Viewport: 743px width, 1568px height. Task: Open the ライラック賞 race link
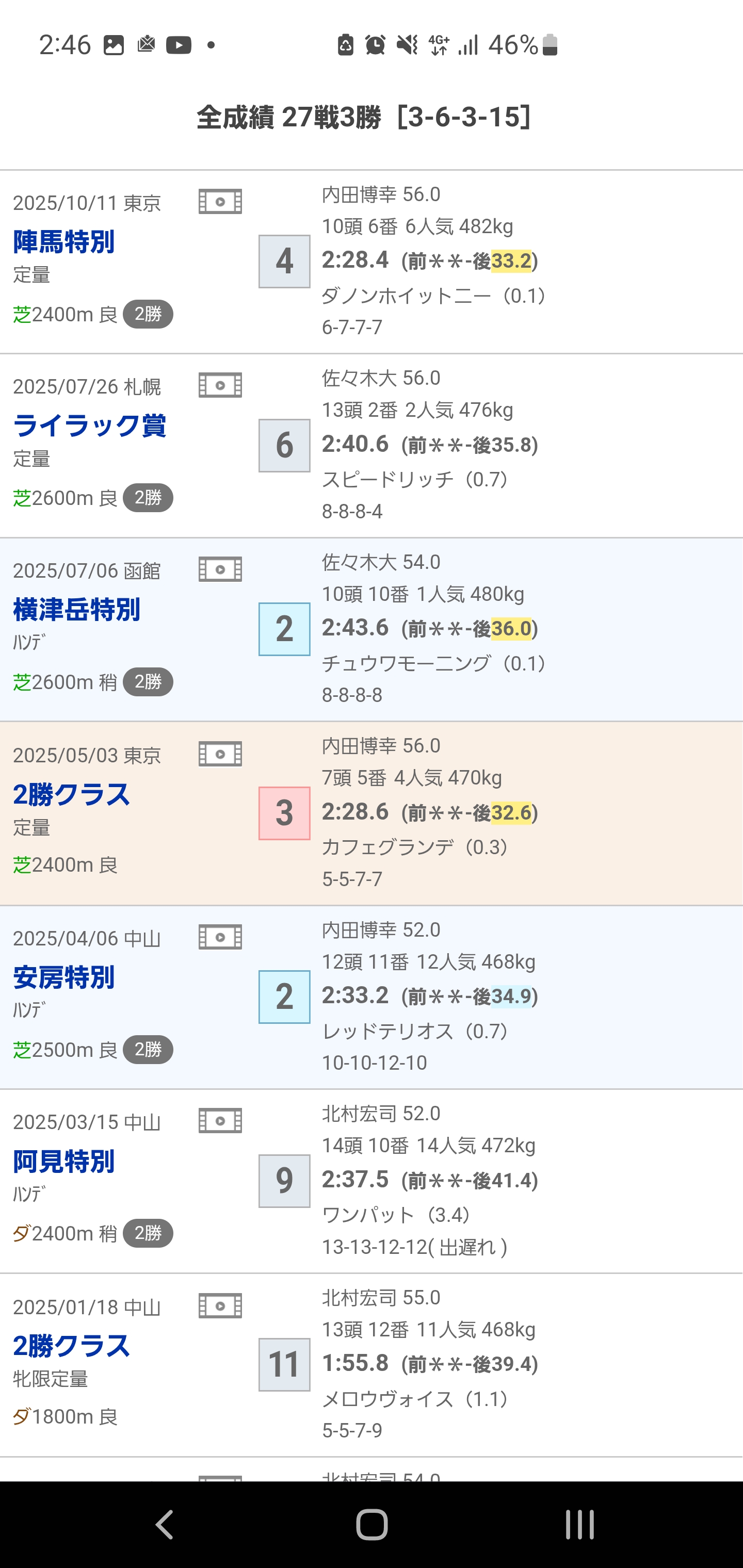[x=90, y=426]
